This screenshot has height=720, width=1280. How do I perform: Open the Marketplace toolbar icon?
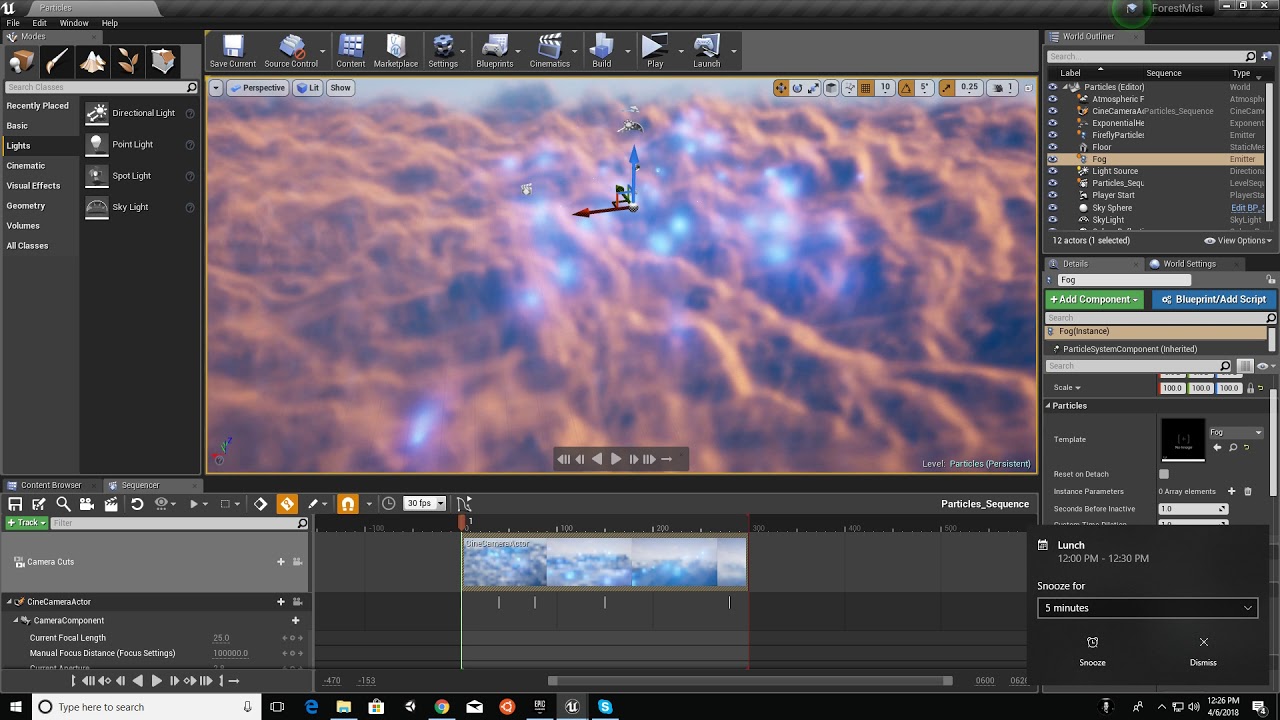pyautogui.click(x=395, y=51)
